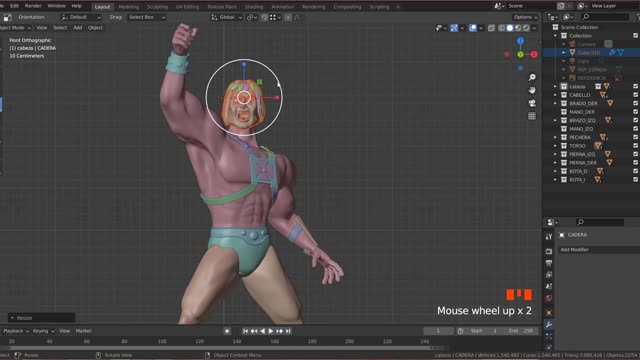Click the blue Z axis on navigation gizmo
The height and width of the screenshot is (360, 640).
[520, 41]
